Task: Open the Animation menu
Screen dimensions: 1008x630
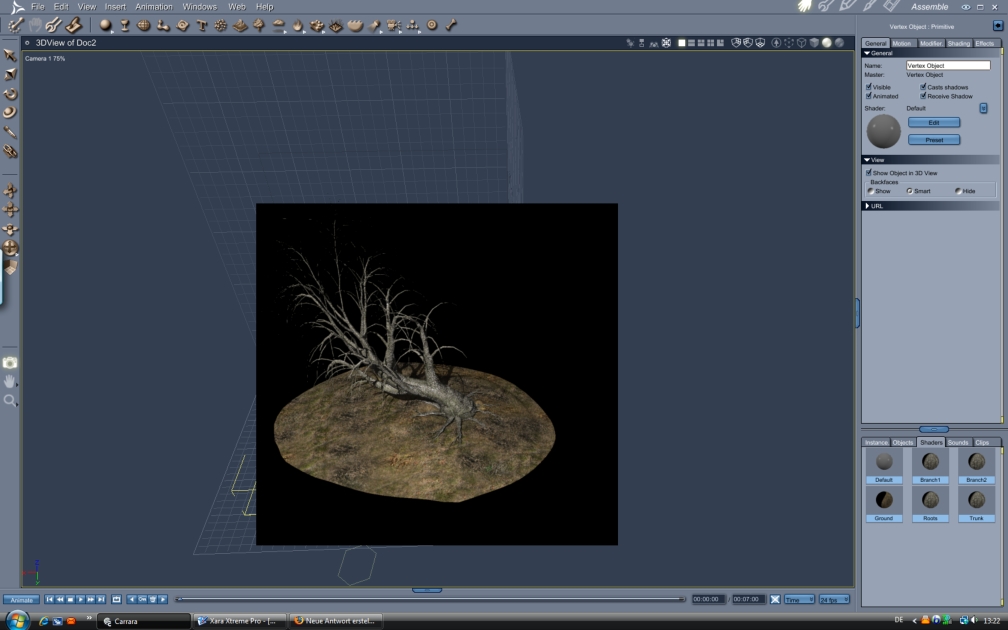Action: tap(154, 7)
